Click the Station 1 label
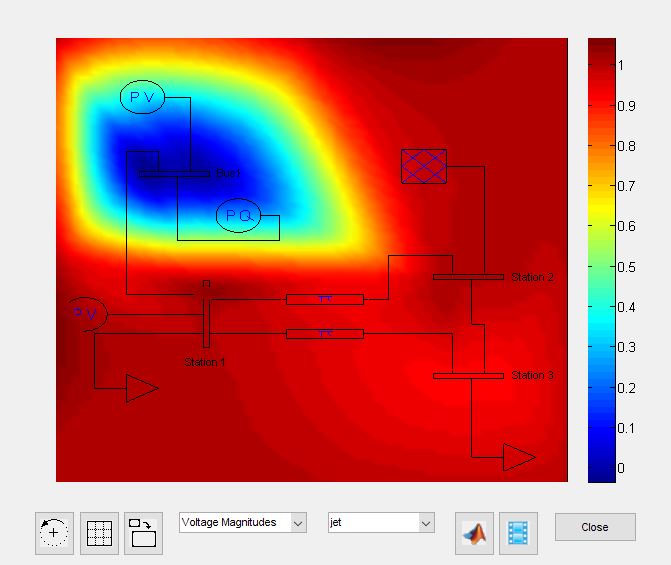 click(x=205, y=362)
